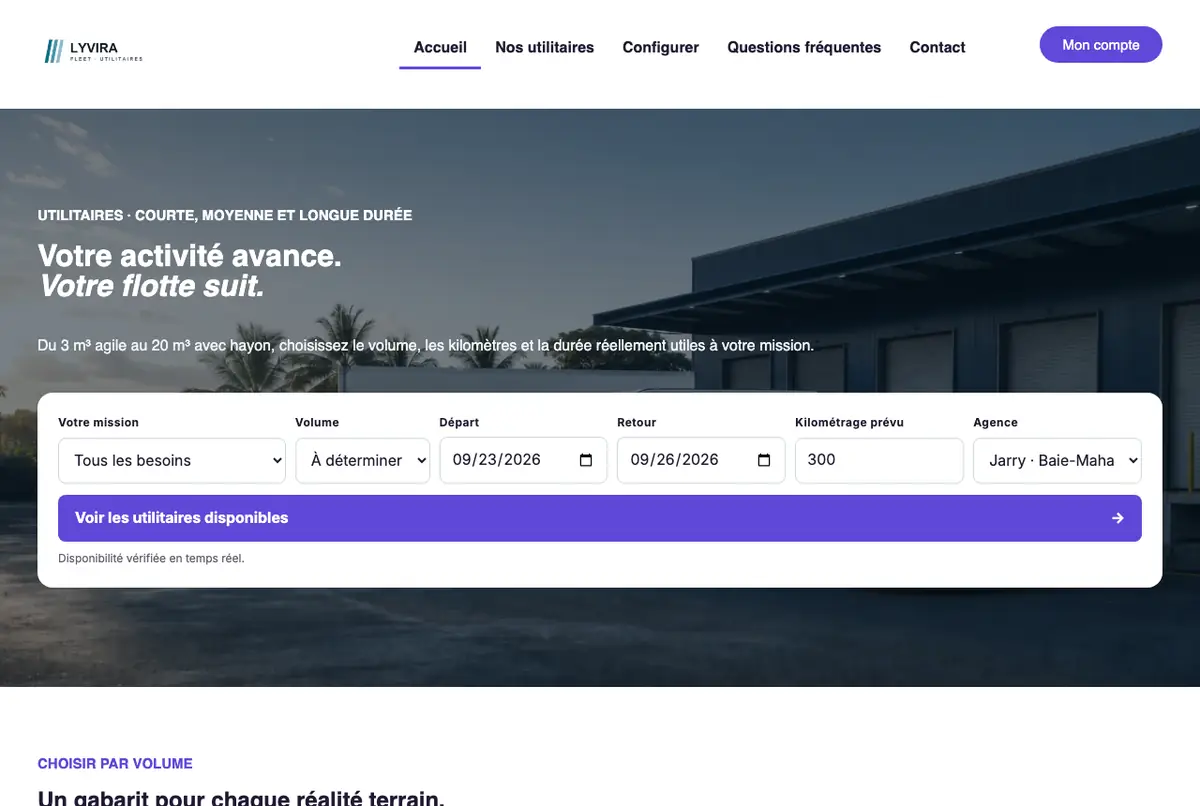Image resolution: width=1200 pixels, height=806 pixels.
Task: Click the arrow on the search button
Action: [1117, 518]
